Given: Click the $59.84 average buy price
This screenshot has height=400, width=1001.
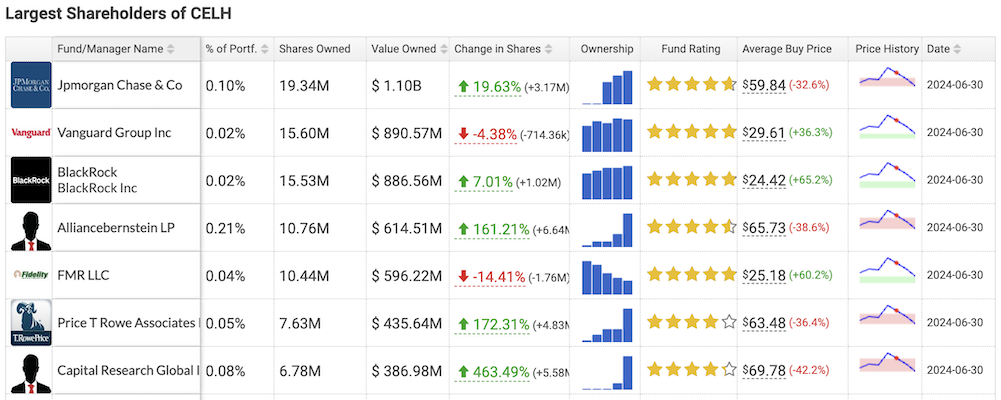Looking at the screenshot, I should pos(764,85).
